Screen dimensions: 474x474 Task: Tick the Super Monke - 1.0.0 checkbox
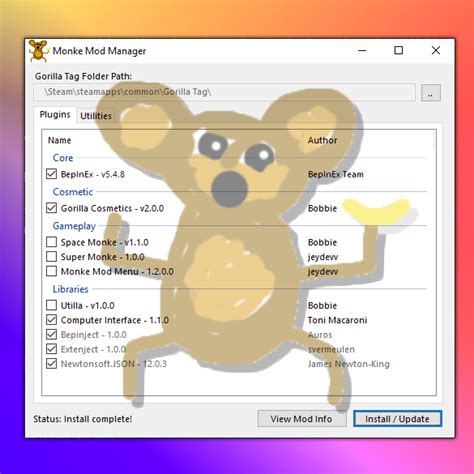tap(51, 256)
